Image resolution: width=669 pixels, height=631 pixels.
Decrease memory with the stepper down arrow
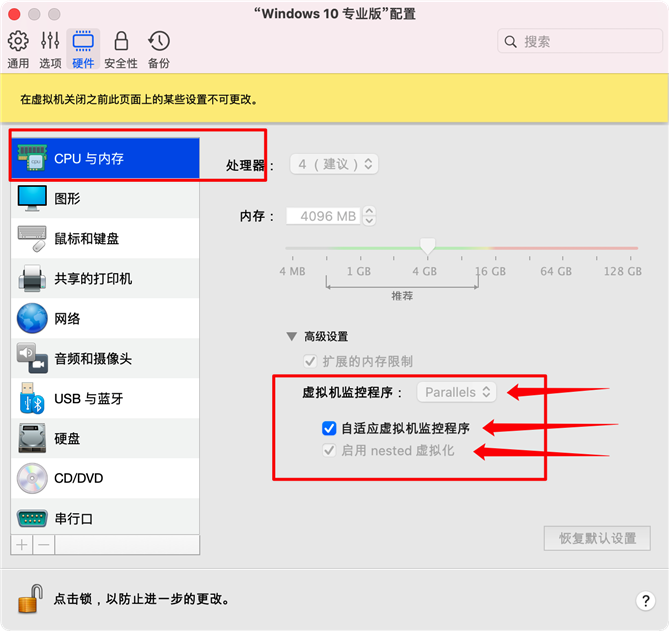[369, 221]
